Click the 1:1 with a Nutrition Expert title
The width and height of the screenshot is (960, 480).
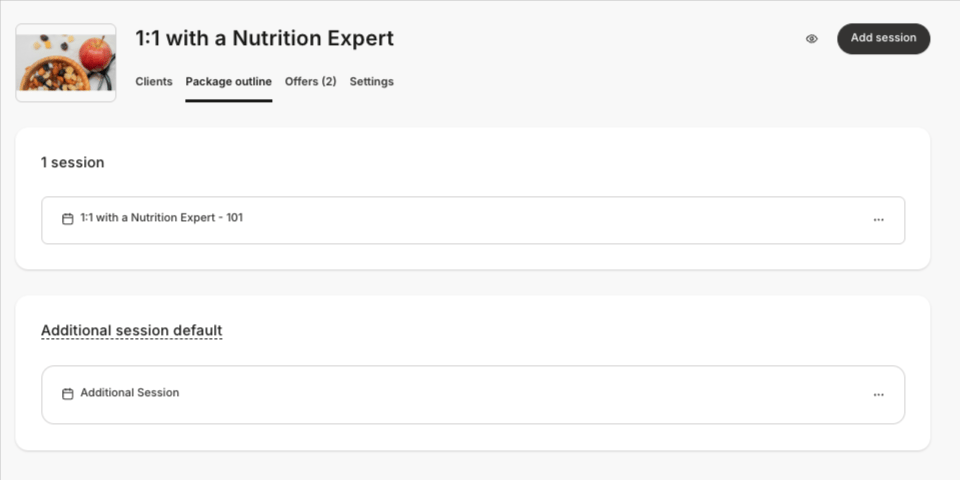coord(264,38)
